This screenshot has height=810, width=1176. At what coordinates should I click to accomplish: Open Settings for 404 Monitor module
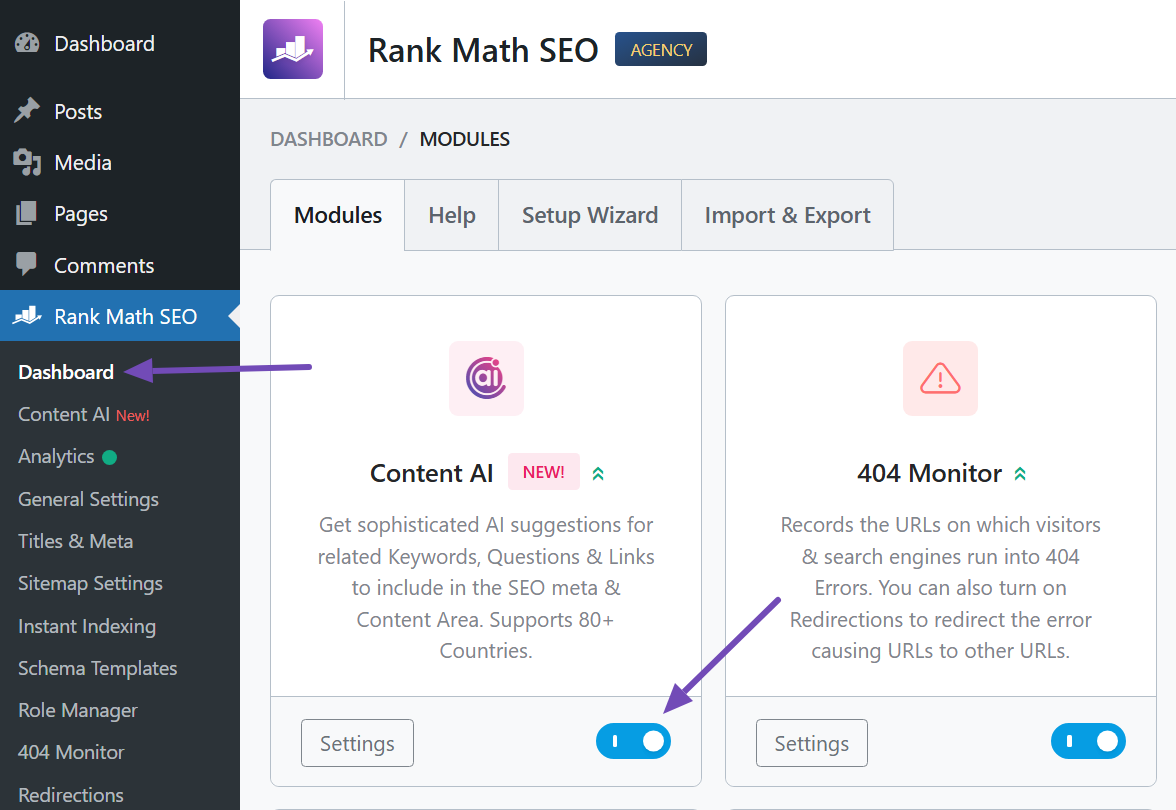click(811, 743)
